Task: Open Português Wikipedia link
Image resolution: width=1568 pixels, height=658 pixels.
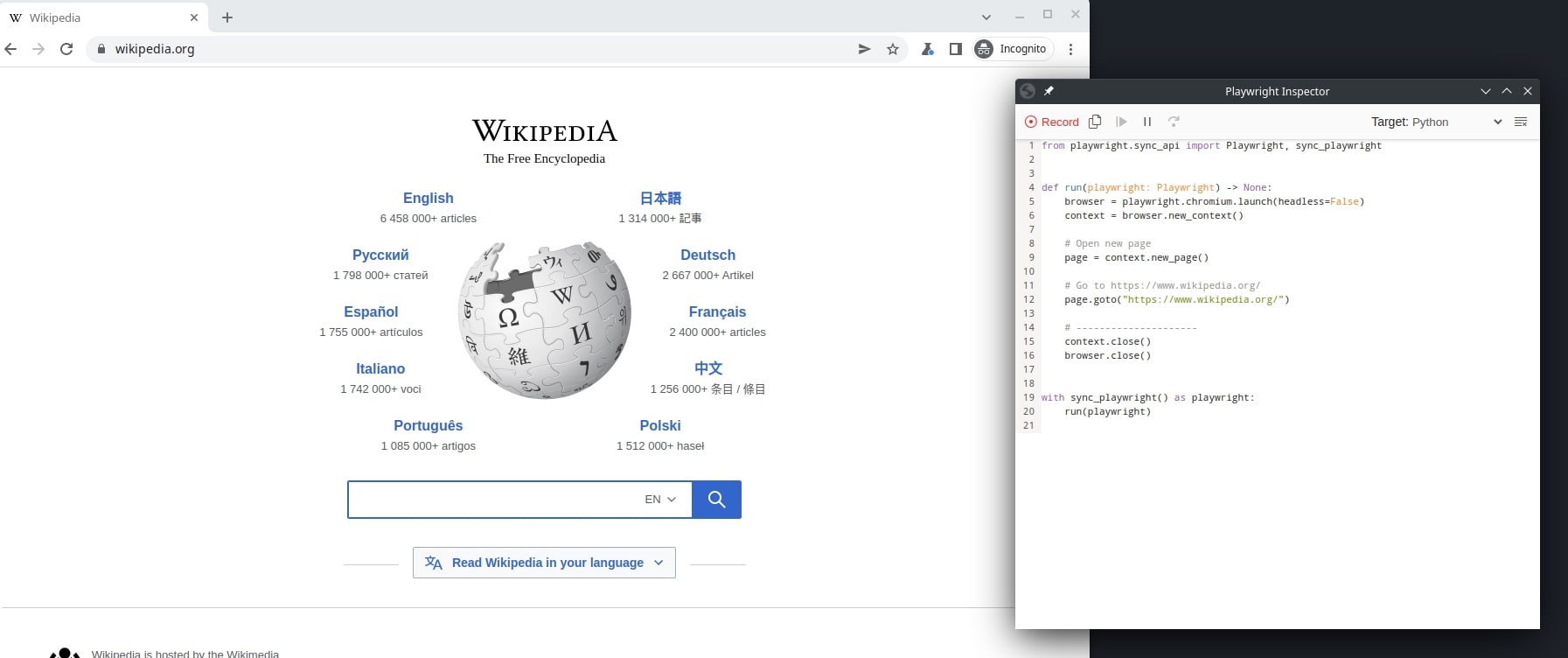Action: (x=429, y=425)
